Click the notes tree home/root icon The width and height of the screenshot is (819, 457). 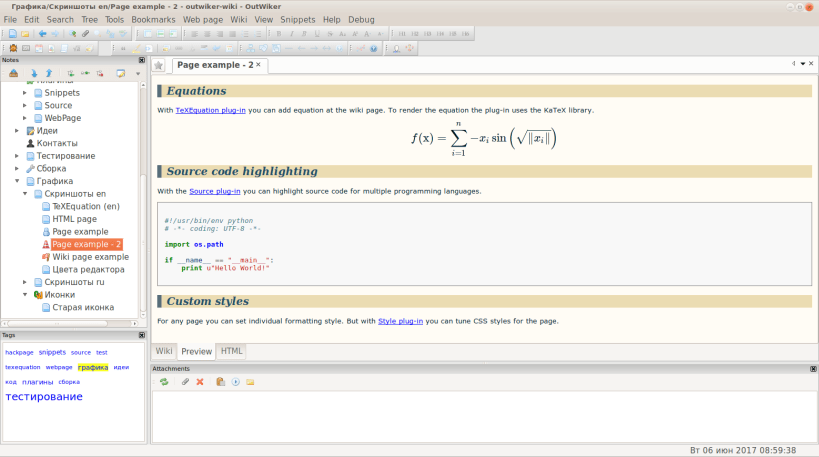point(14,74)
